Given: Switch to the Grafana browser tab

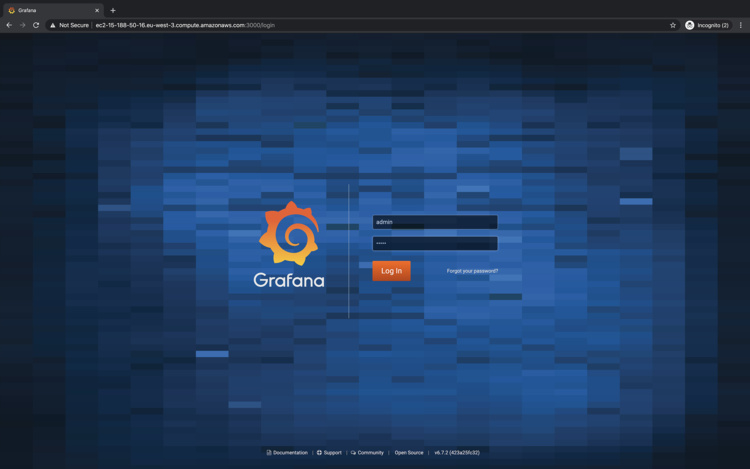Looking at the screenshot, I should click(50, 10).
